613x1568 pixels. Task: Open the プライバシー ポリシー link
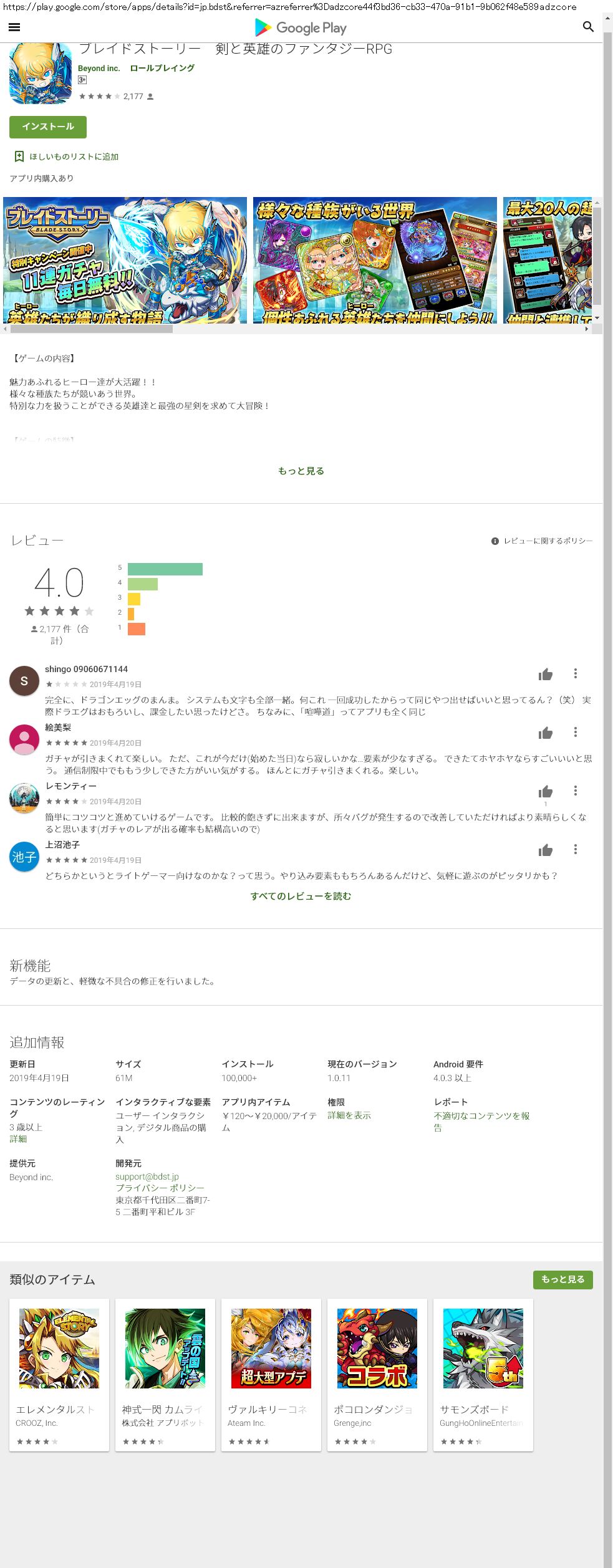(x=160, y=1188)
